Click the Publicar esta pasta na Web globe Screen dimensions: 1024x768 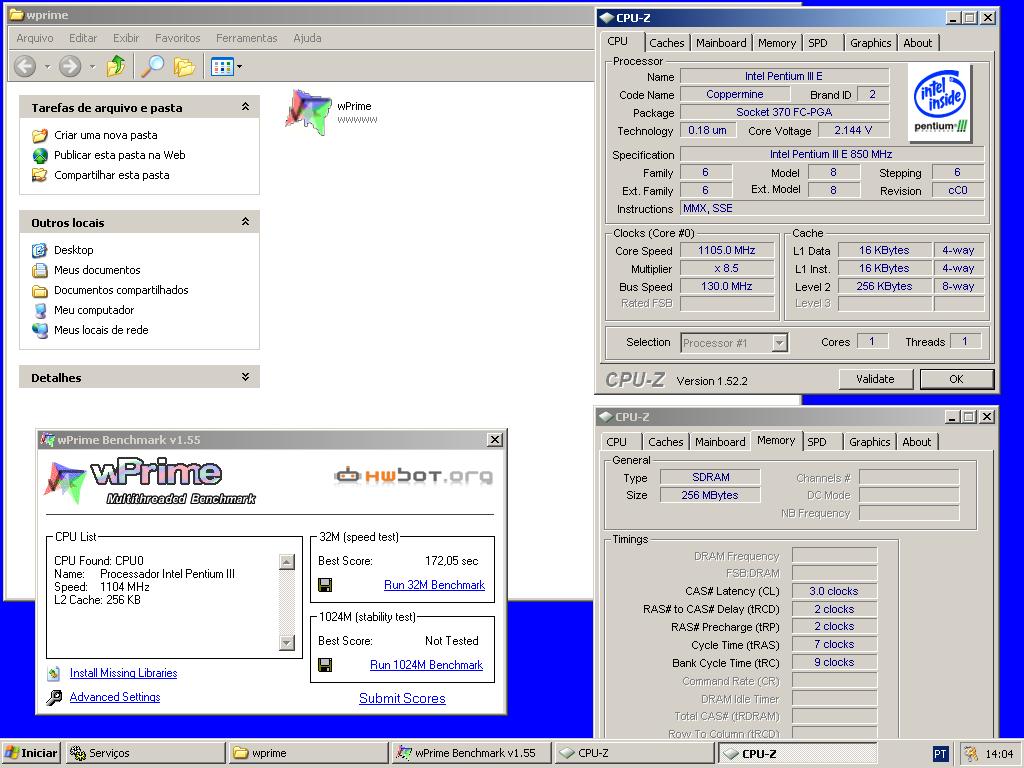[40, 155]
